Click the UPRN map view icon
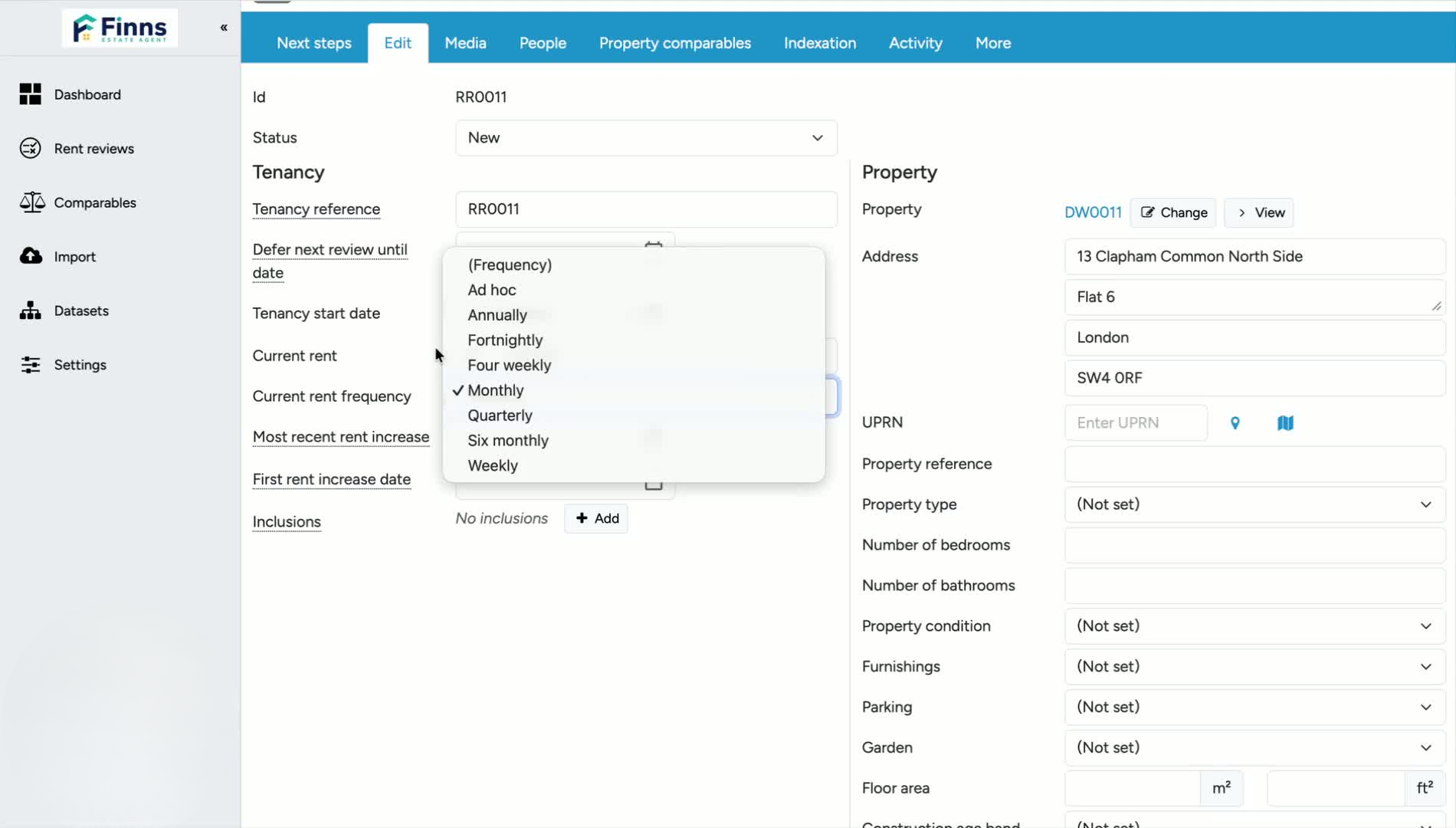Viewport: 1456px width, 828px height. [x=1285, y=423]
